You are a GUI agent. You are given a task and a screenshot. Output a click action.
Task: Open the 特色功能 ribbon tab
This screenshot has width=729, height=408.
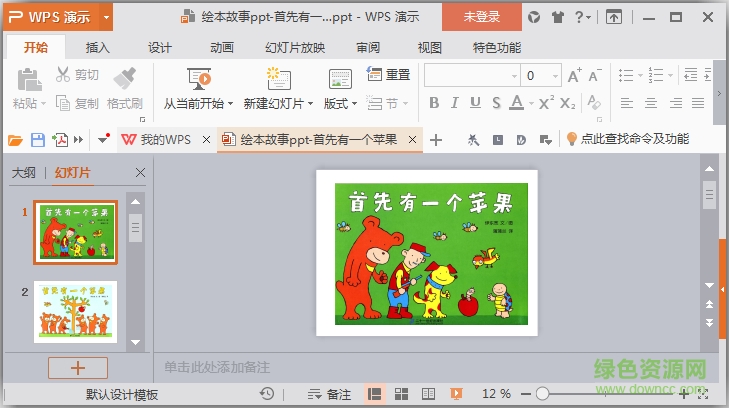point(497,47)
